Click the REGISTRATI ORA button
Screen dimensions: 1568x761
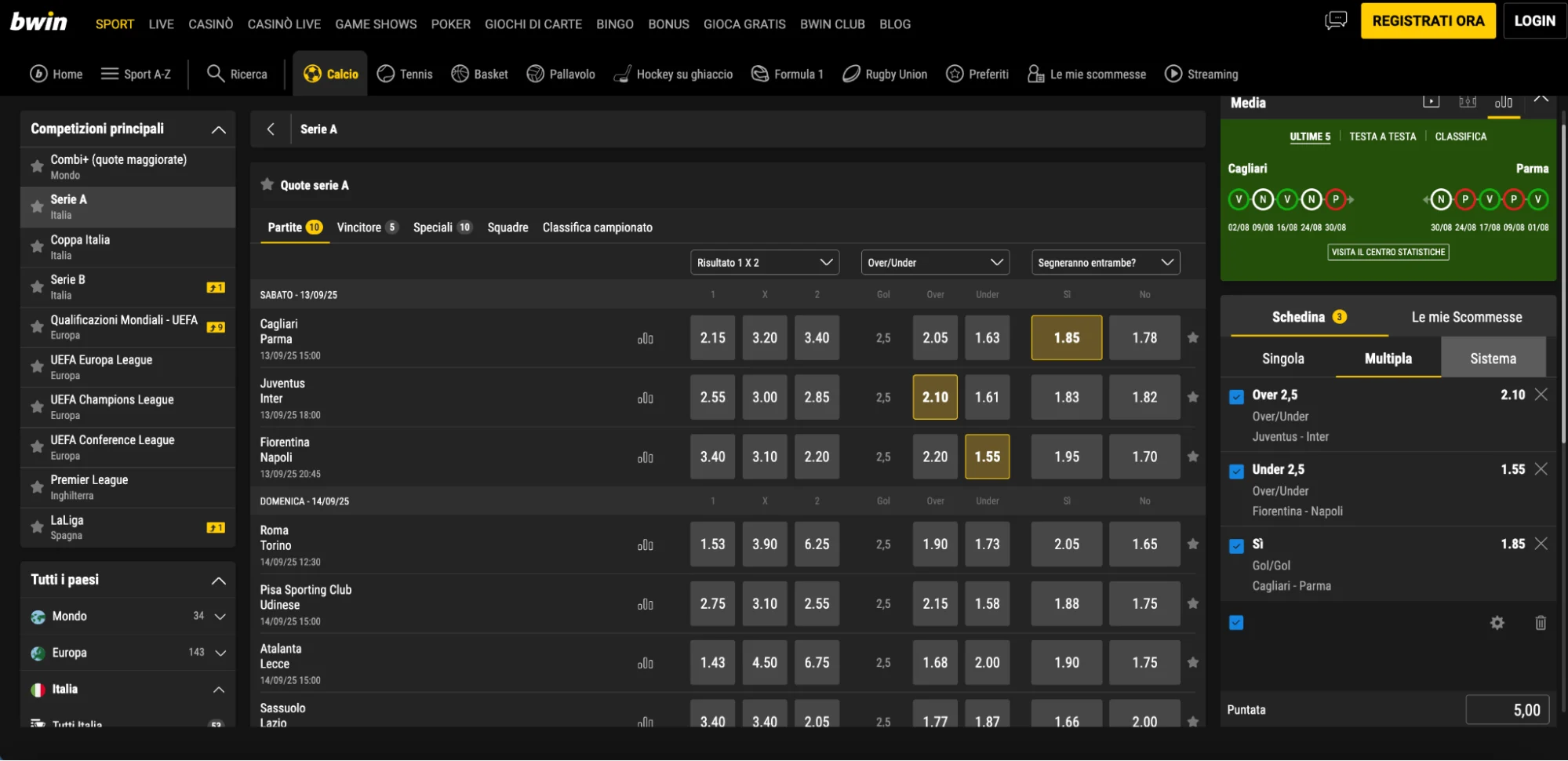1428,21
